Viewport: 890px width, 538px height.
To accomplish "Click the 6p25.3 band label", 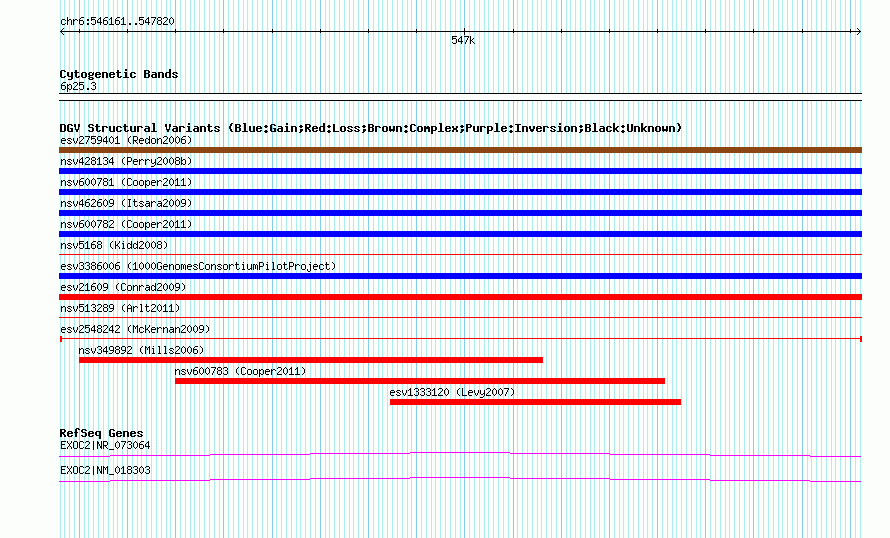I will [78, 86].
